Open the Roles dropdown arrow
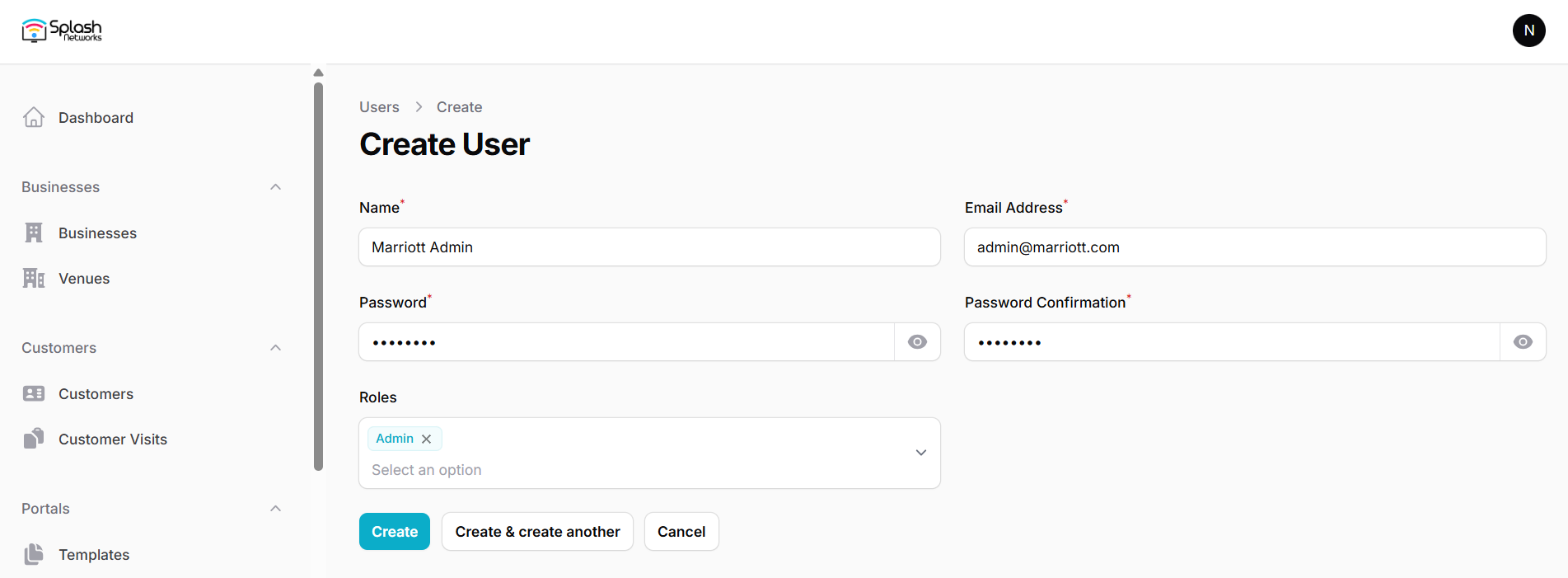1568x578 pixels. 921,453
